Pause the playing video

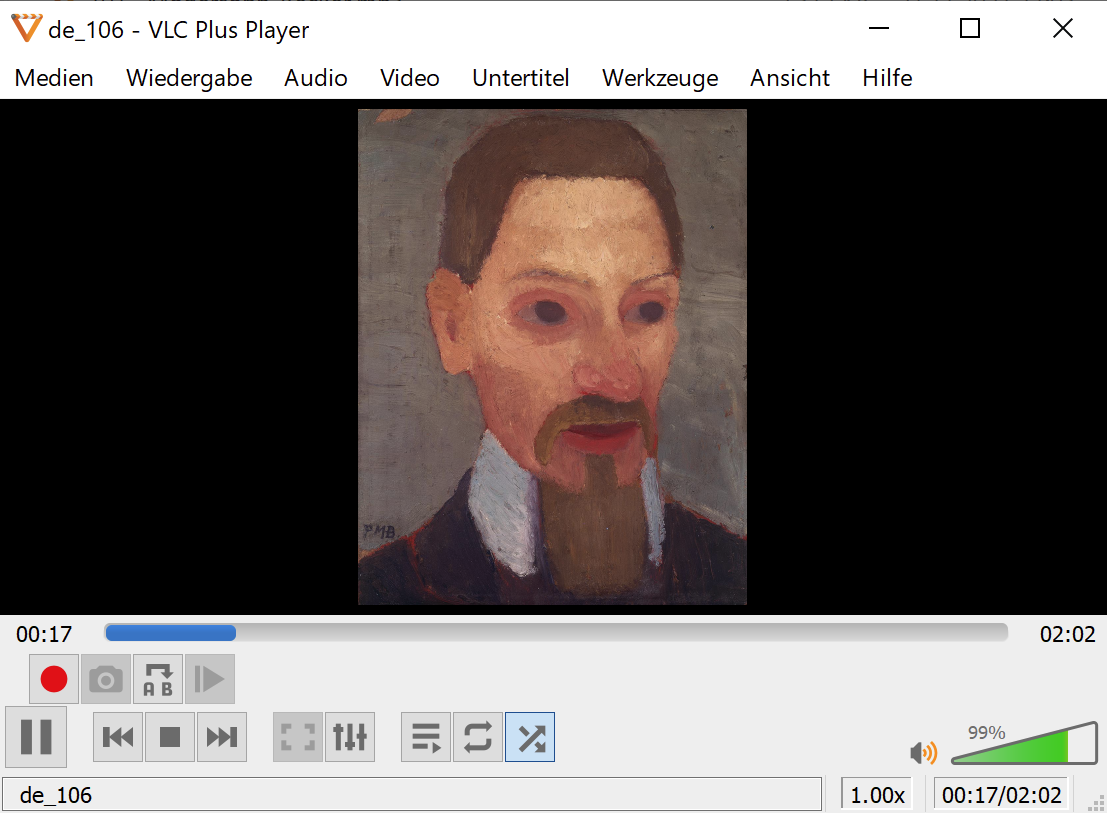point(36,737)
